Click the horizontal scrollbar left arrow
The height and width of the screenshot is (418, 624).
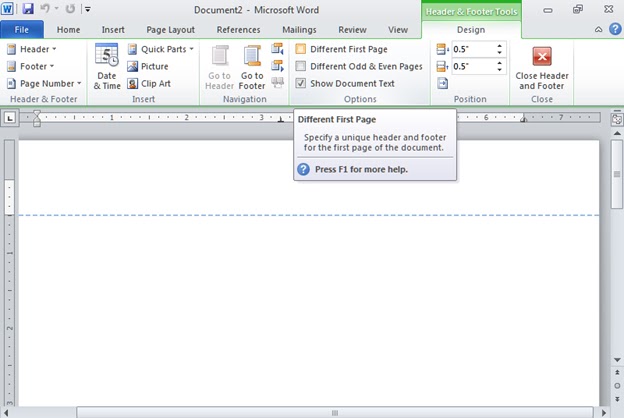coord(6,413)
